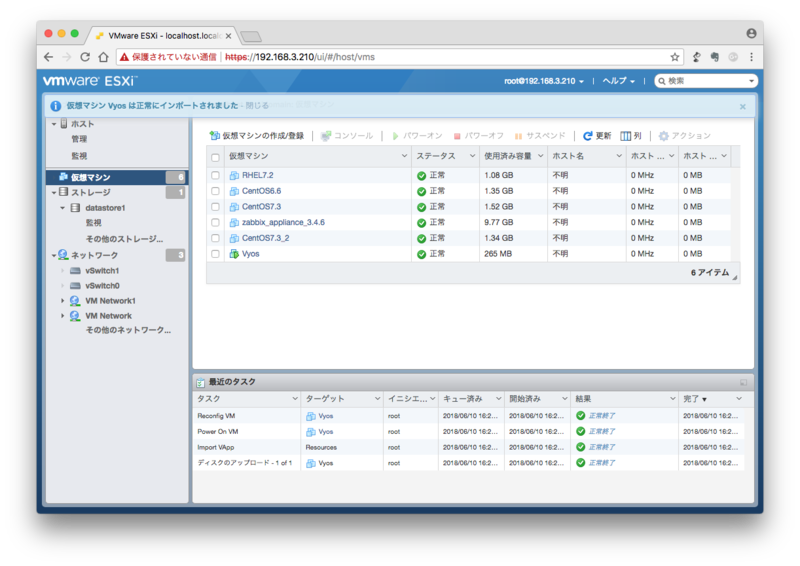Check the CentOS6.6 row checkbox
Image resolution: width=800 pixels, height=566 pixels.
pyautogui.click(x=215, y=191)
